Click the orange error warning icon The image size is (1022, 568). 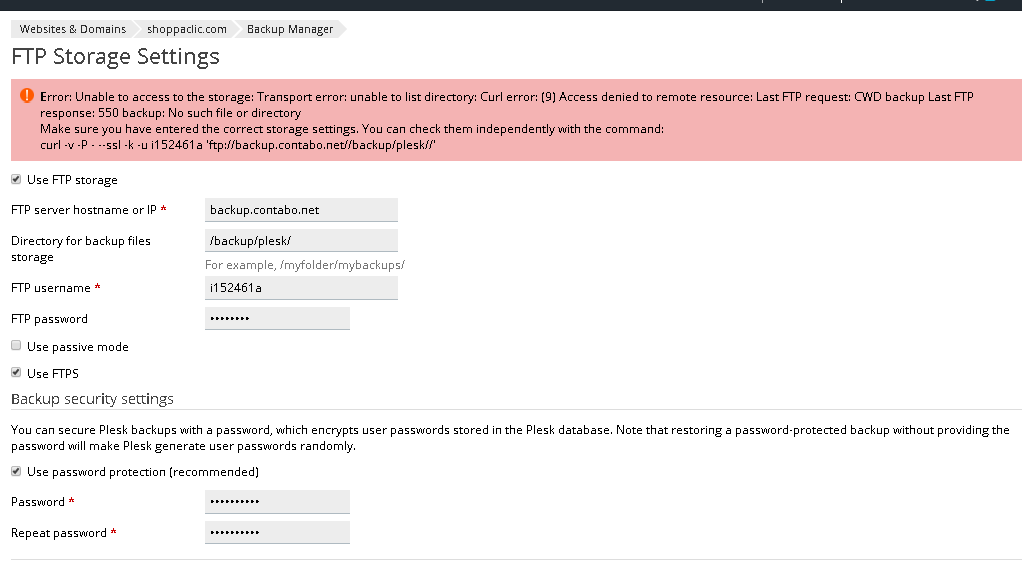26,97
